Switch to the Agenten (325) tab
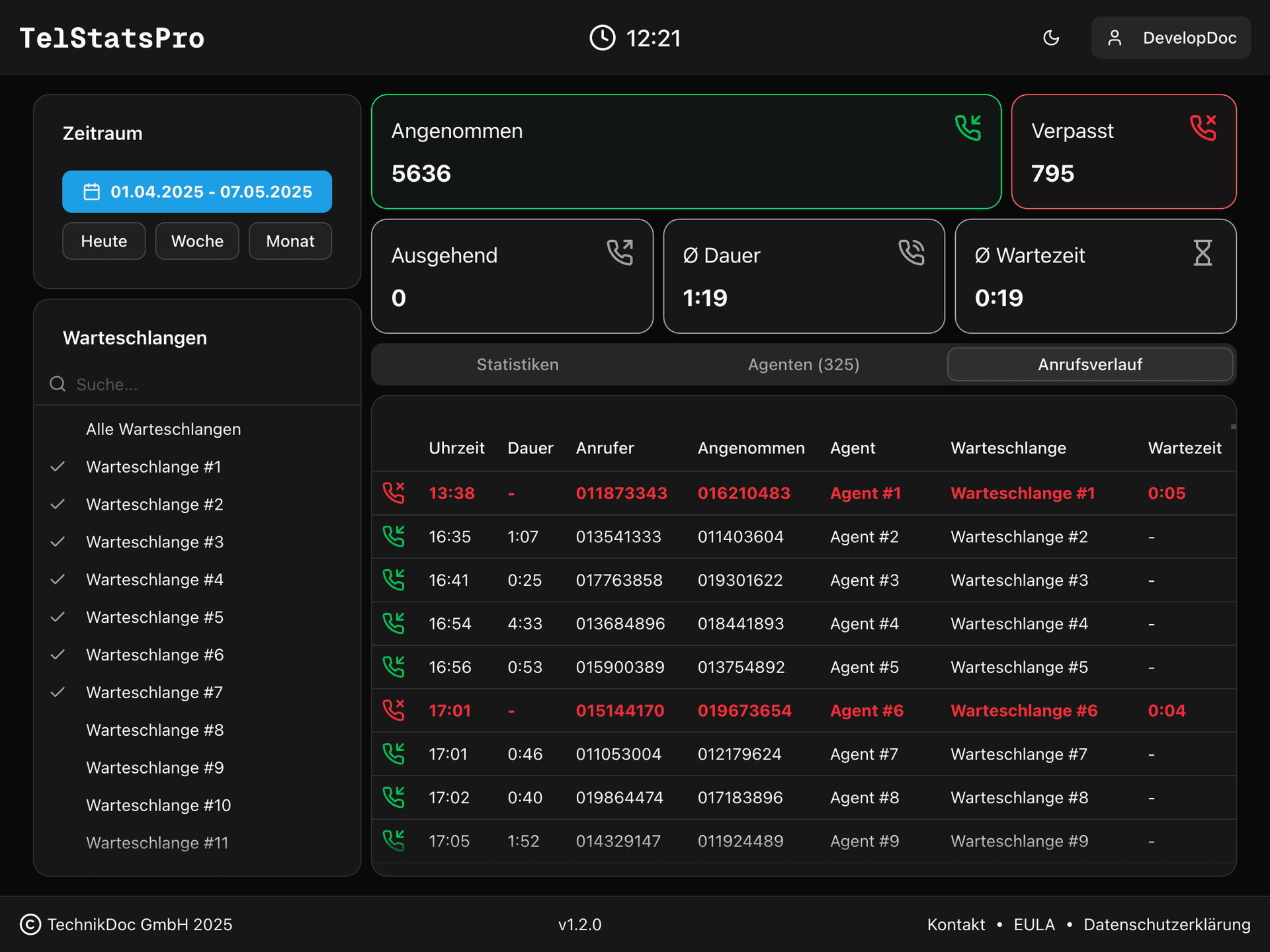The image size is (1270, 952). pyautogui.click(x=804, y=364)
